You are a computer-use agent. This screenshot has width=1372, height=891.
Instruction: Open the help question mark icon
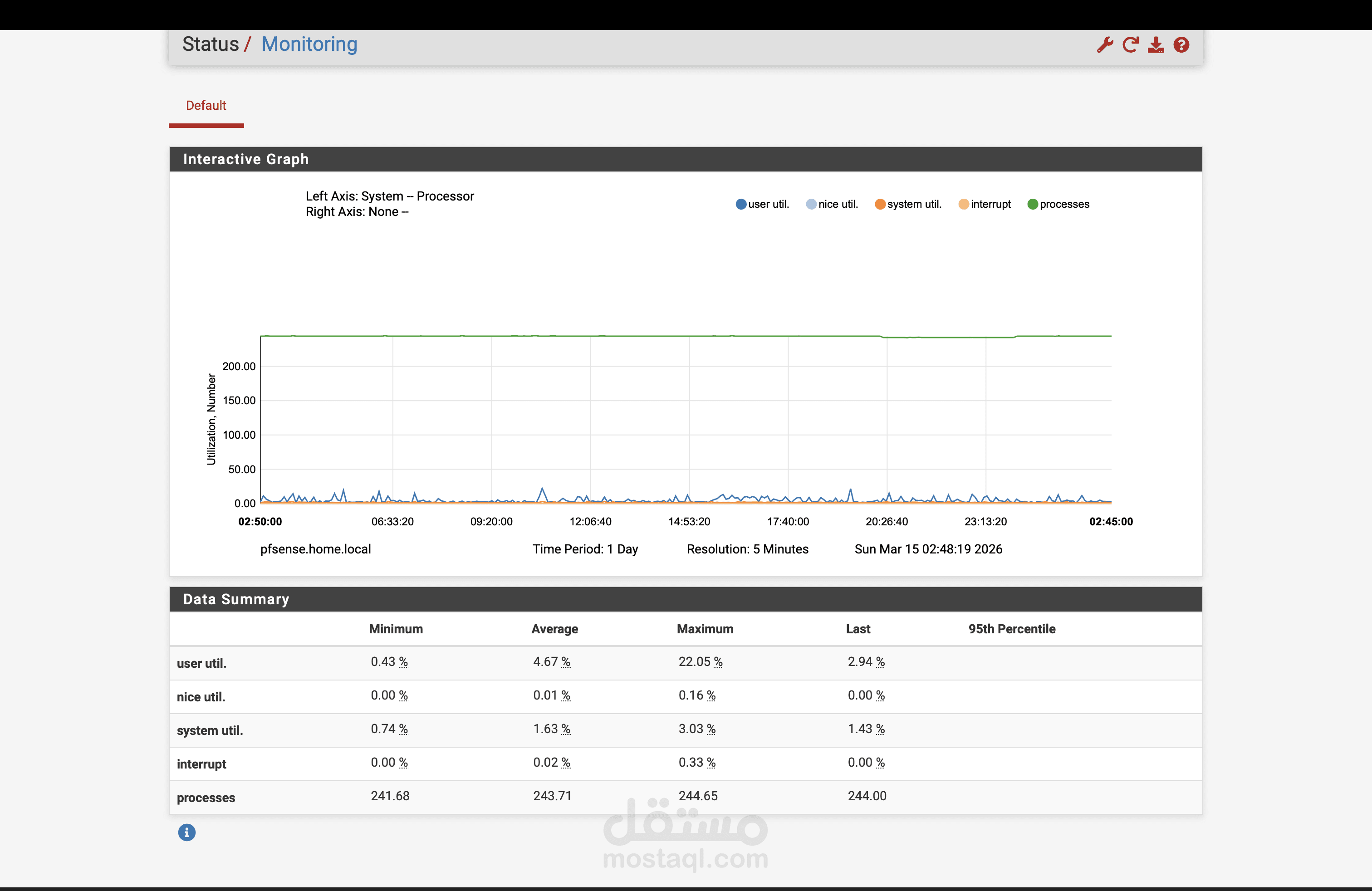click(1181, 45)
